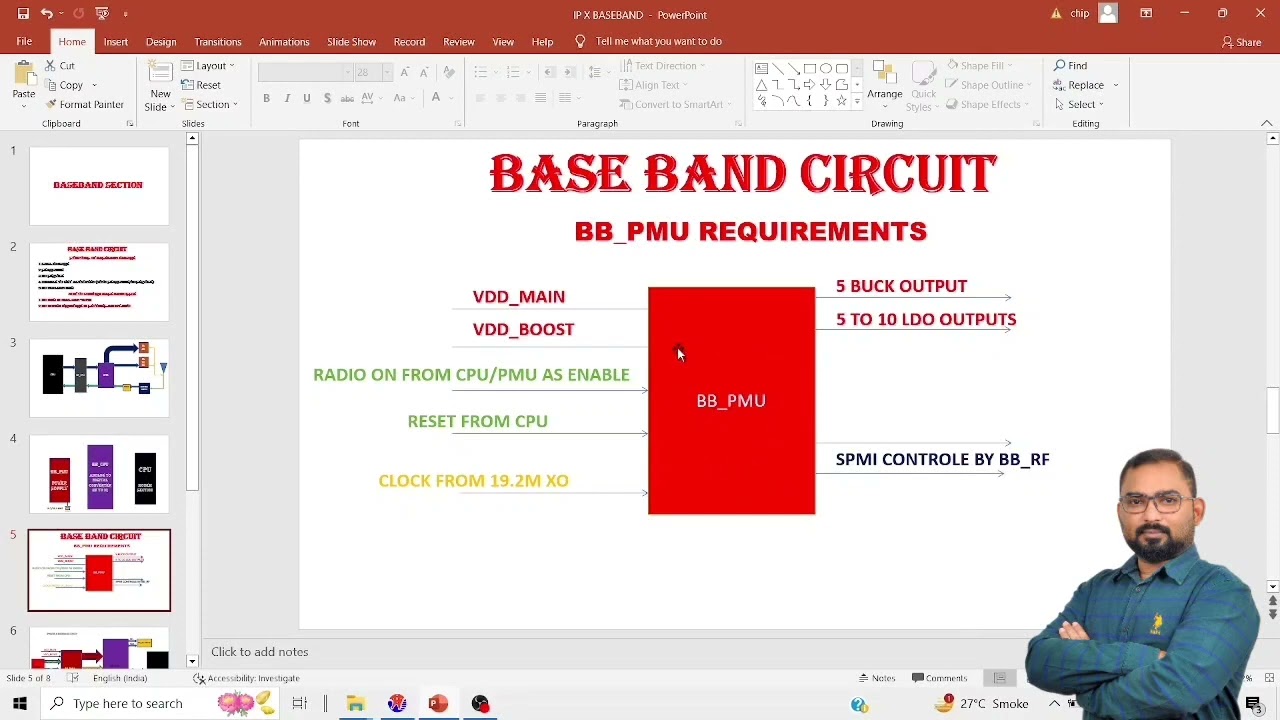Click the Share button
Viewport: 1280px width, 720px height.
1241,42
